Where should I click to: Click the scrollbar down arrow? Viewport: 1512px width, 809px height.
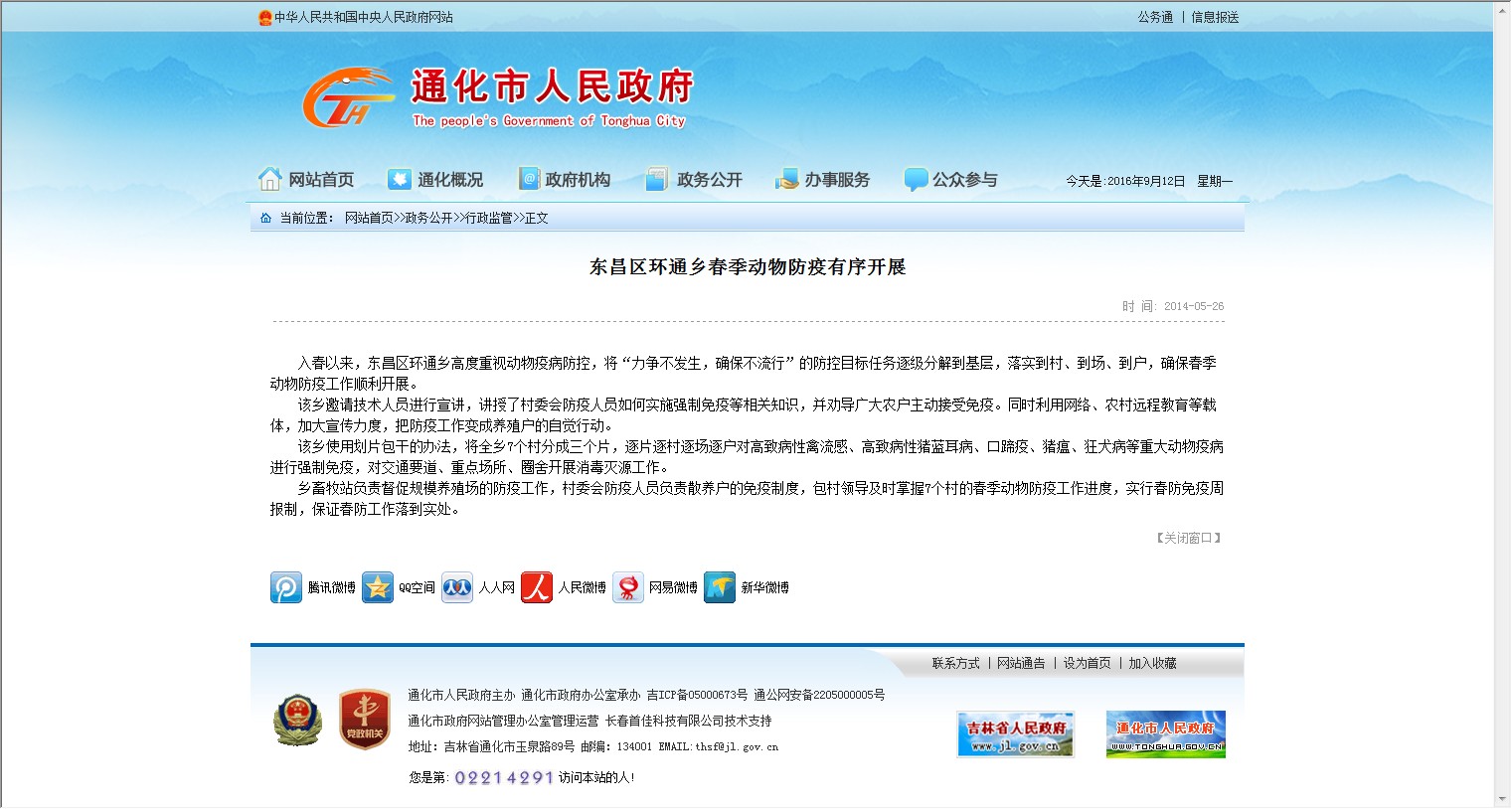(1501, 799)
